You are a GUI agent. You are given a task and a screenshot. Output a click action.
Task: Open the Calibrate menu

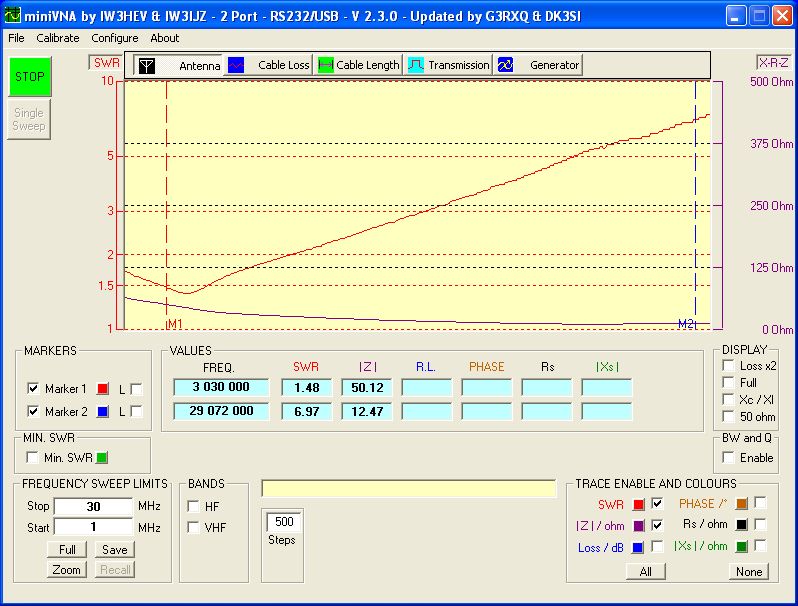(x=58, y=38)
